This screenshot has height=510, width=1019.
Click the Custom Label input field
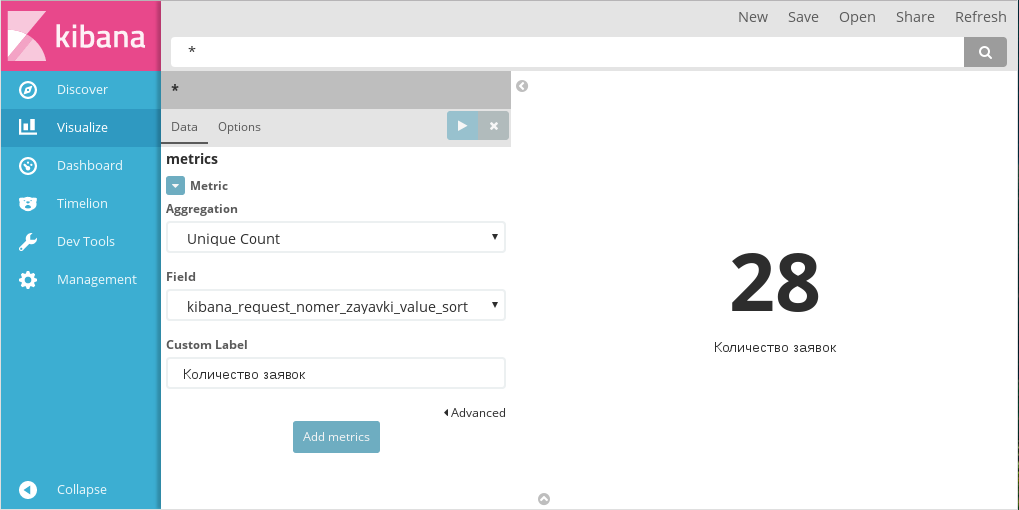click(x=336, y=374)
